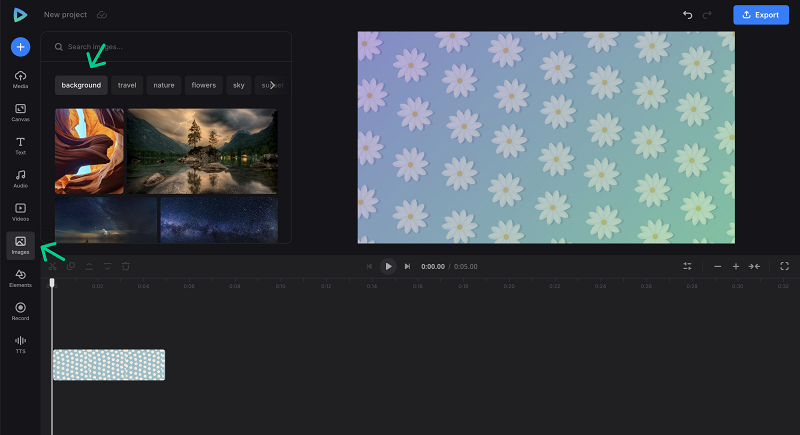Open the TTS sidebar panel
Viewport: 800px width, 435px height.
20,345
